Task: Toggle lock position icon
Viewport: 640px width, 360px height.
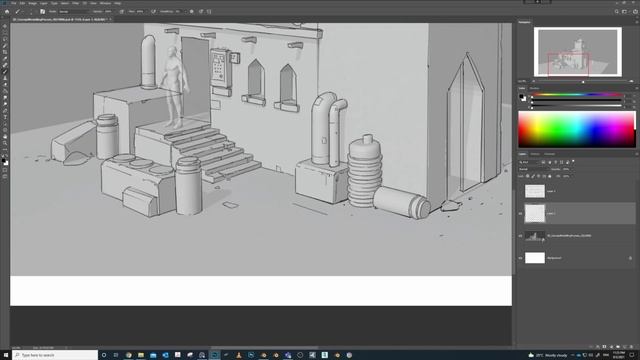Action: pyautogui.click(x=538, y=176)
